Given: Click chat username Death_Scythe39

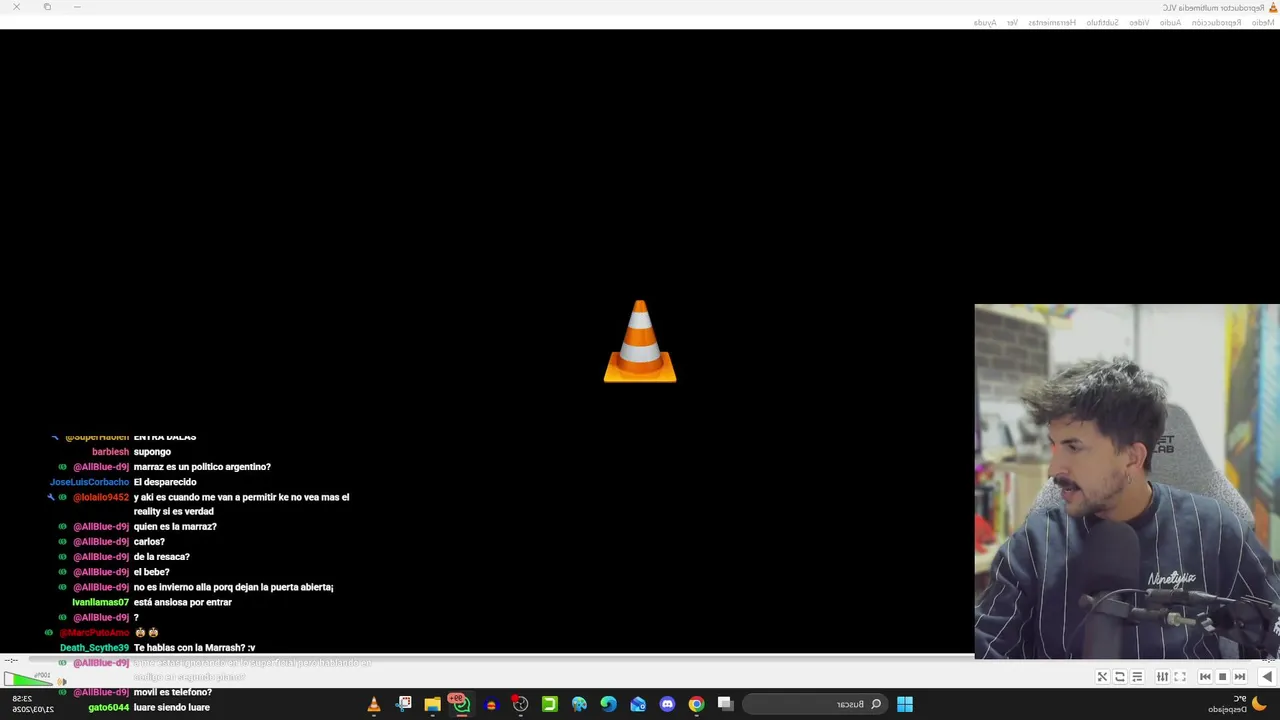Looking at the screenshot, I should coord(94,648).
